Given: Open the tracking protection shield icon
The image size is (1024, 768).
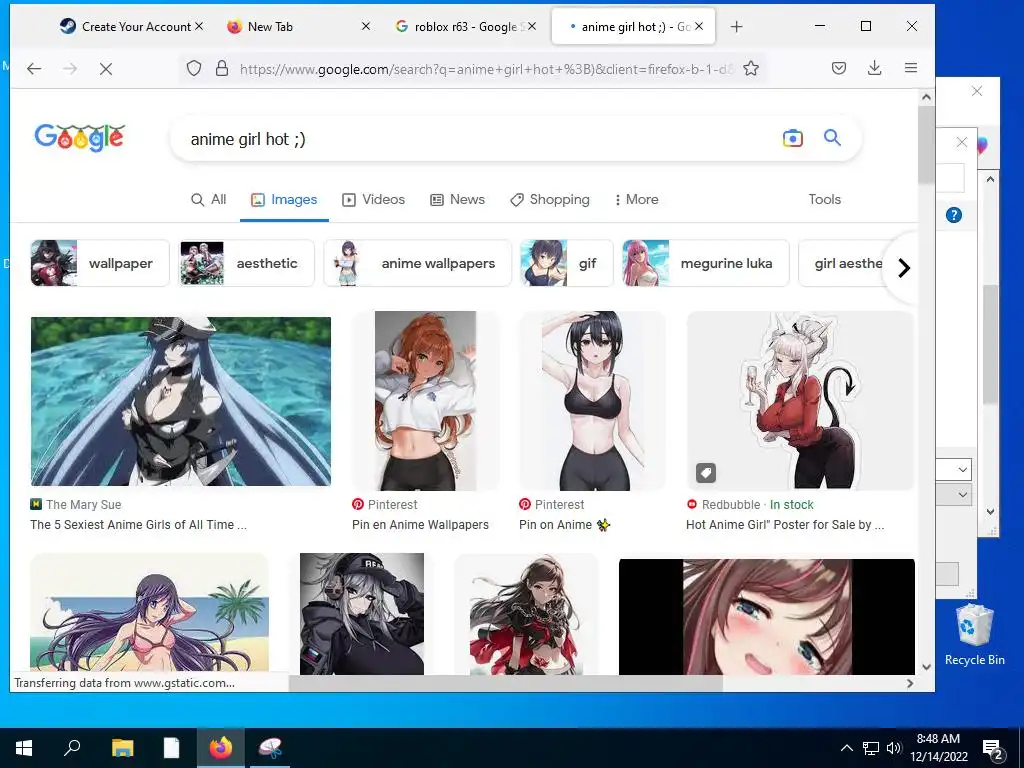Looking at the screenshot, I should click(x=194, y=69).
